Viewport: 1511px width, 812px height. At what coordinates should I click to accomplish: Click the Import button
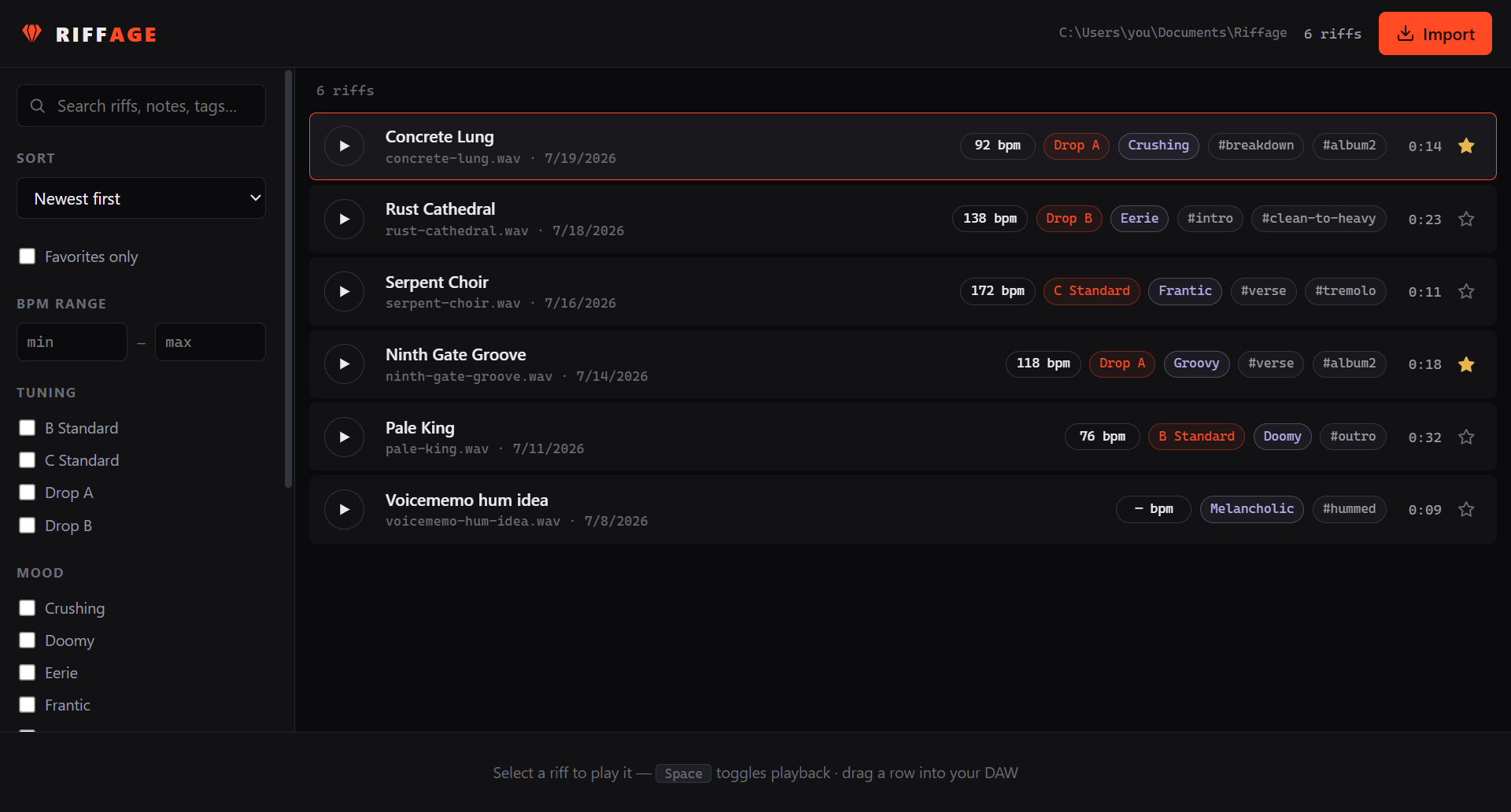1435,34
